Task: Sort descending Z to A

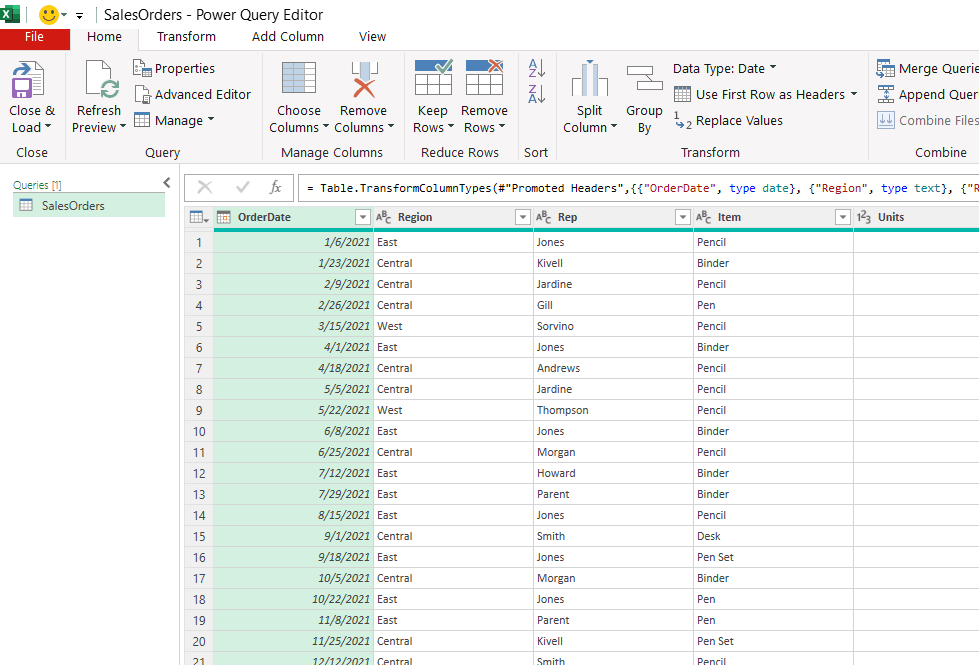Action: click(x=537, y=94)
